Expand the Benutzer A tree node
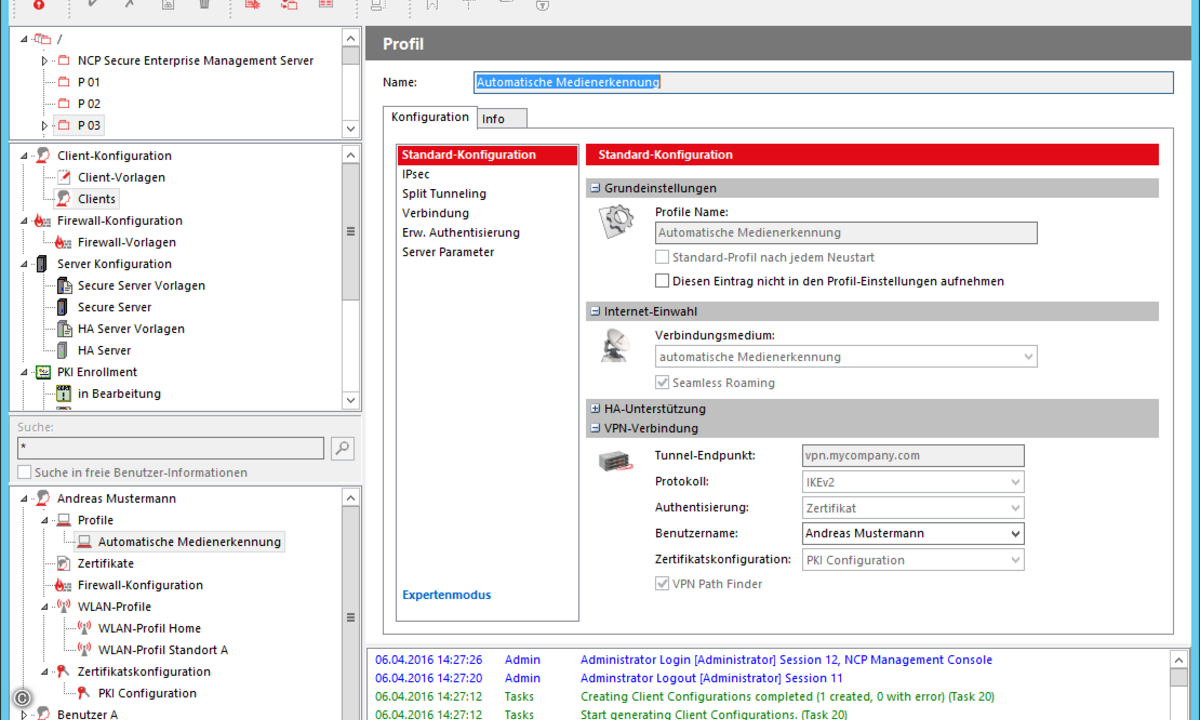Viewport: 1200px width, 720px height. point(23,714)
